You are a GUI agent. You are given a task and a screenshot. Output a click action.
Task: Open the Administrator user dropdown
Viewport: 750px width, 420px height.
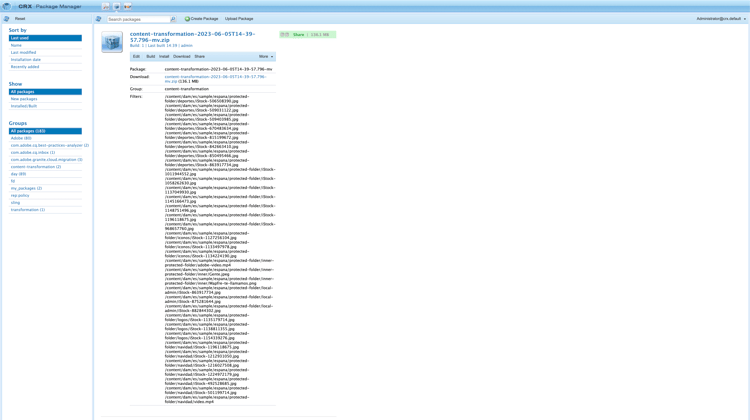721,19
